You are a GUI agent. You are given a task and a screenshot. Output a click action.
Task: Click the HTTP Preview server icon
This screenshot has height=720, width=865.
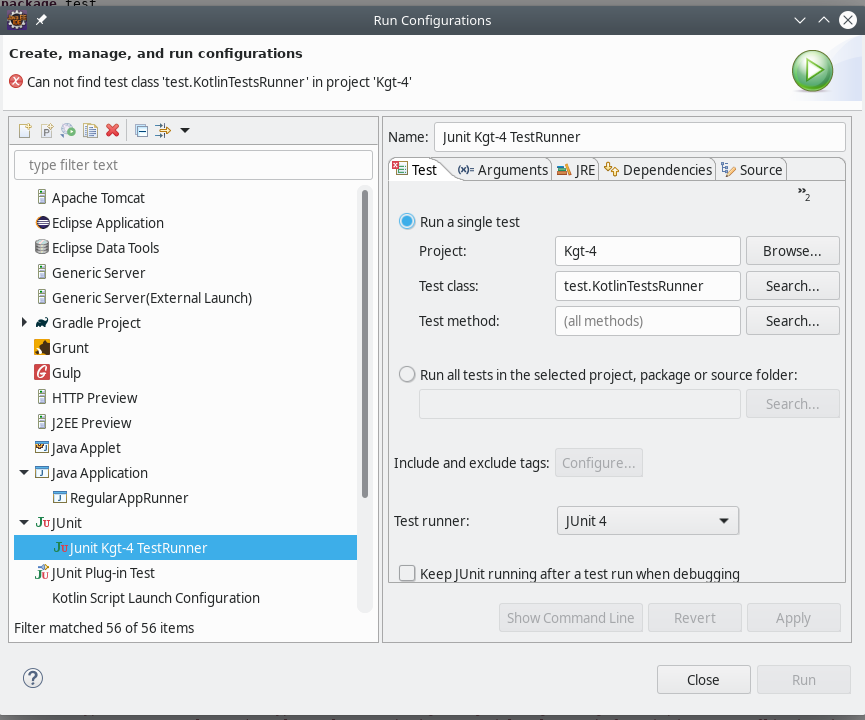pyautogui.click(x=42, y=397)
